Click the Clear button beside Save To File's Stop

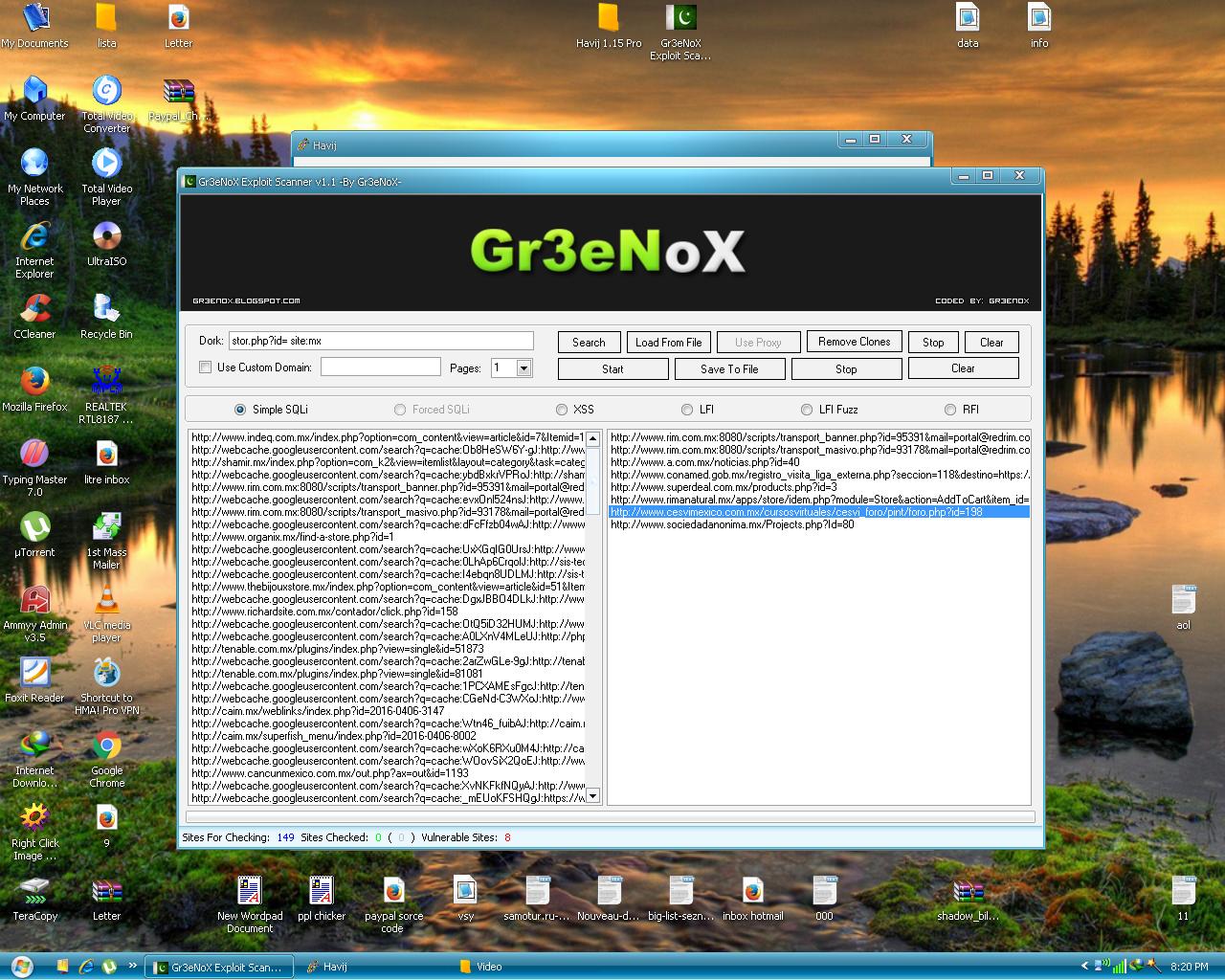963,368
